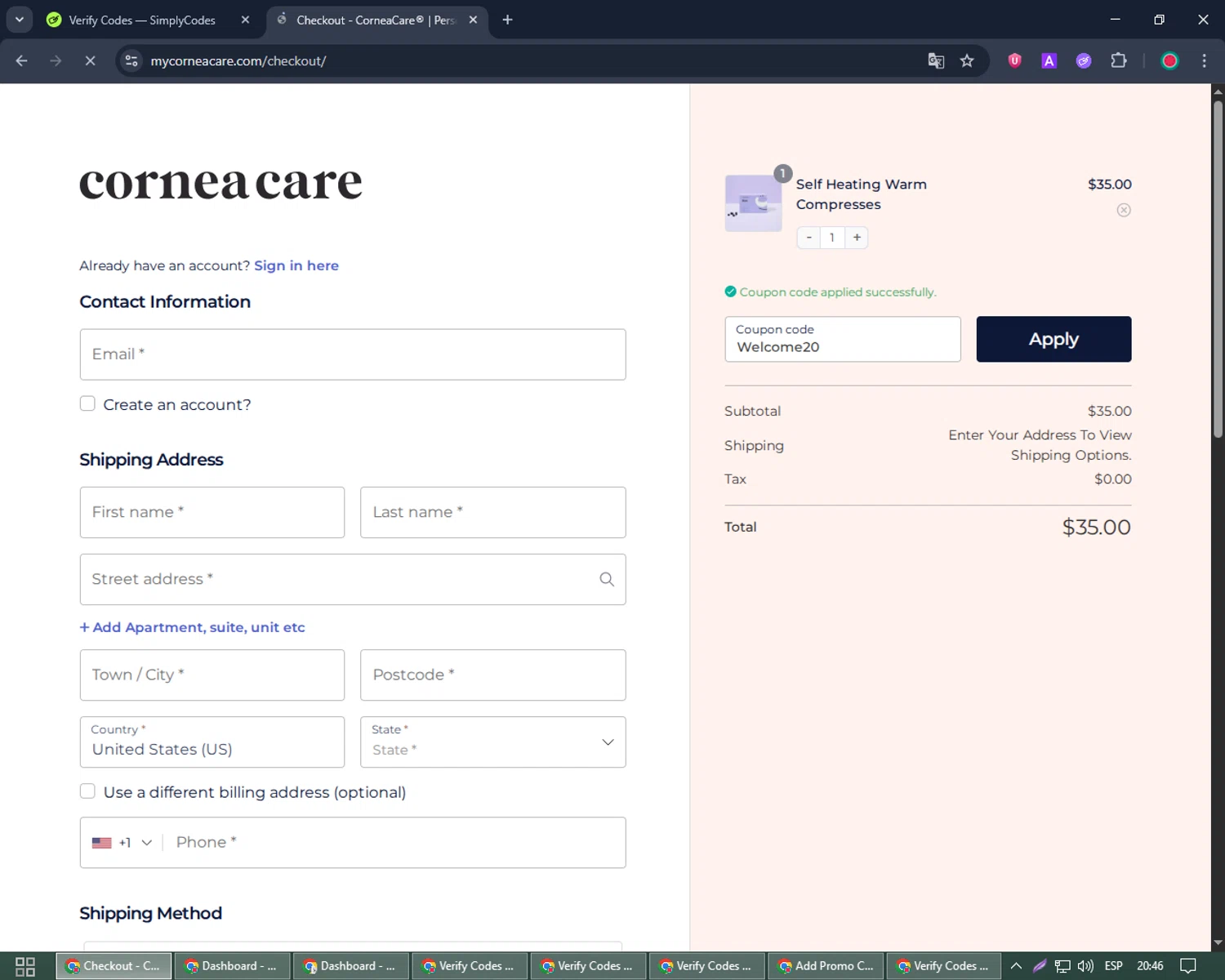Bookmark this page with the star icon

(967, 60)
